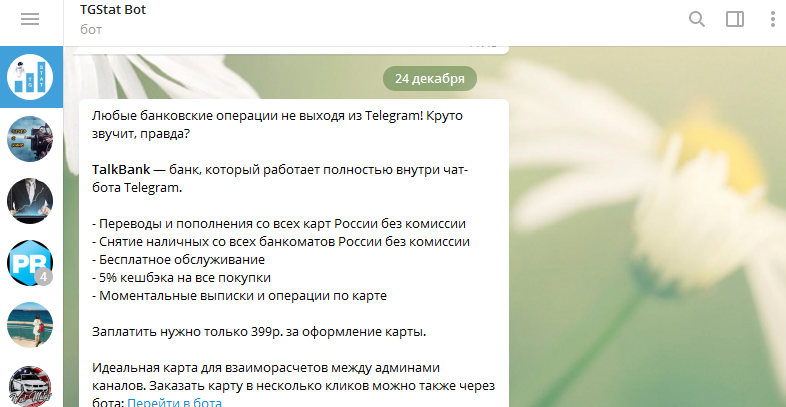Open the chat with car avatar
The width and height of the screenshot is (786, 407).
click(x=30, y=386)
